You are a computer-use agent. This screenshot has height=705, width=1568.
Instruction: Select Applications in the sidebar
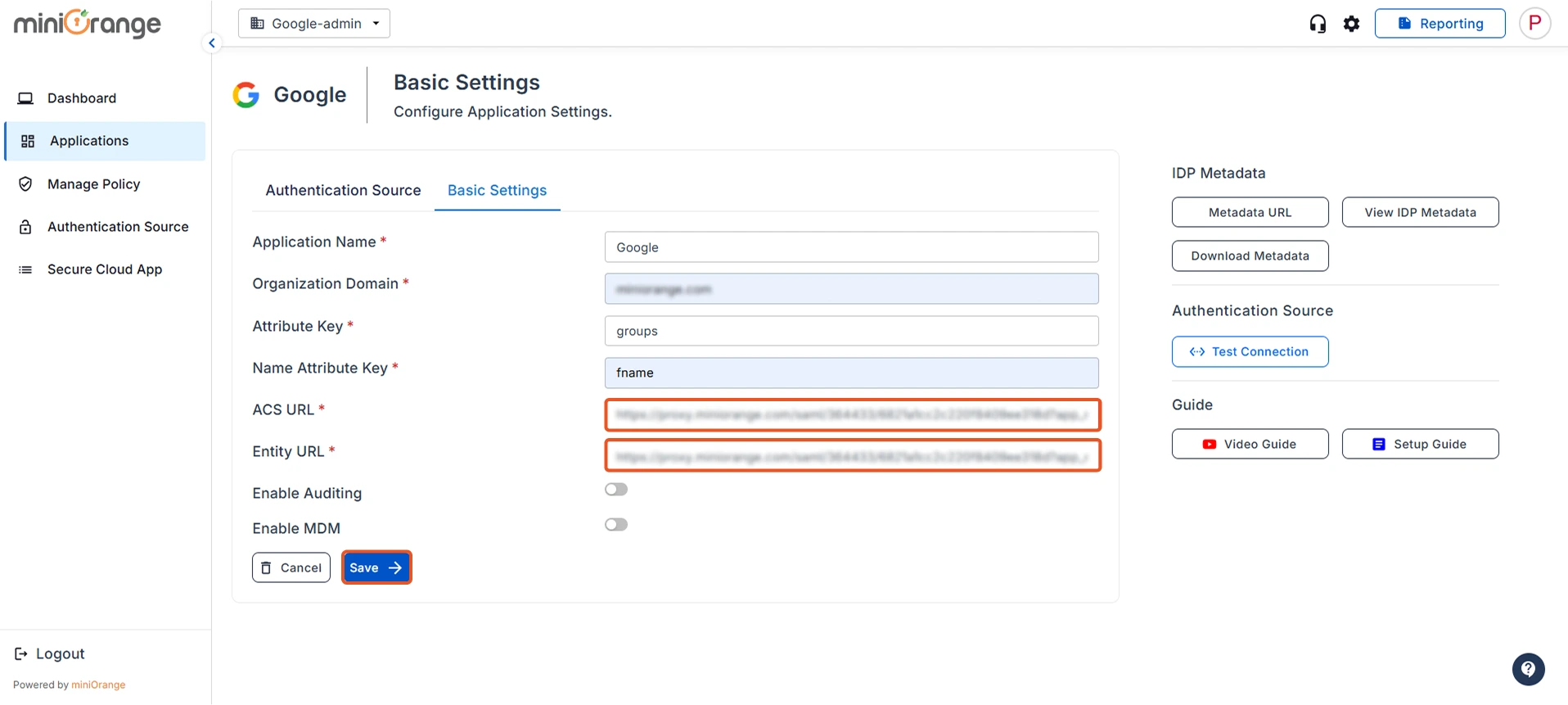[105, 141]
